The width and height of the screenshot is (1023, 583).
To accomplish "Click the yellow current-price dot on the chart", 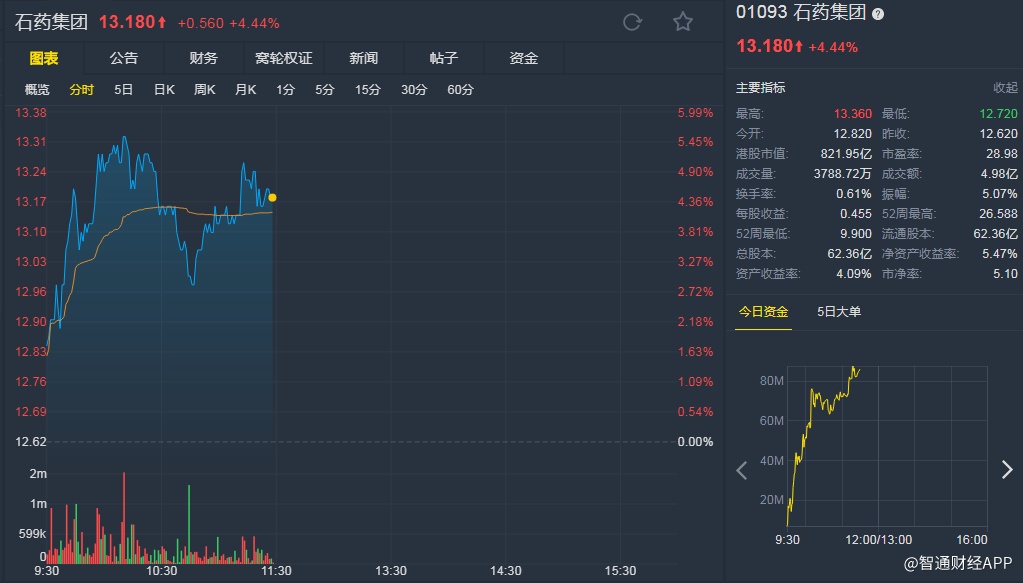I will pos(272,198).
